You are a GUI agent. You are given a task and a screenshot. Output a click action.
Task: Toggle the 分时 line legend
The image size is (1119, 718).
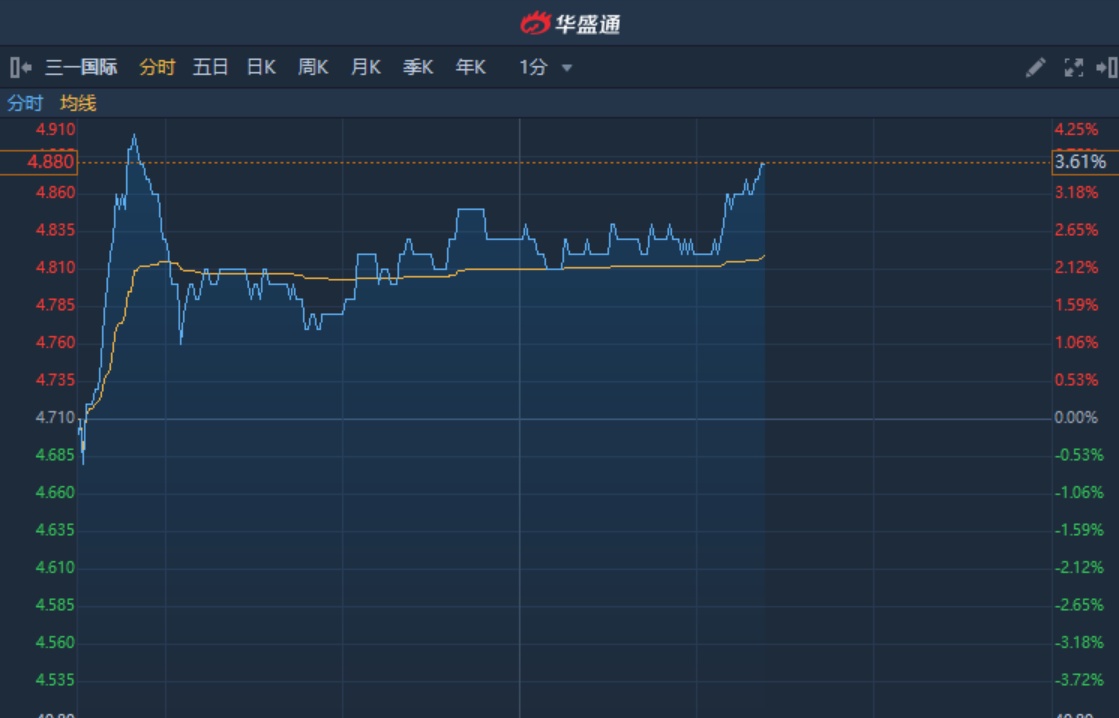click(25, 103)
